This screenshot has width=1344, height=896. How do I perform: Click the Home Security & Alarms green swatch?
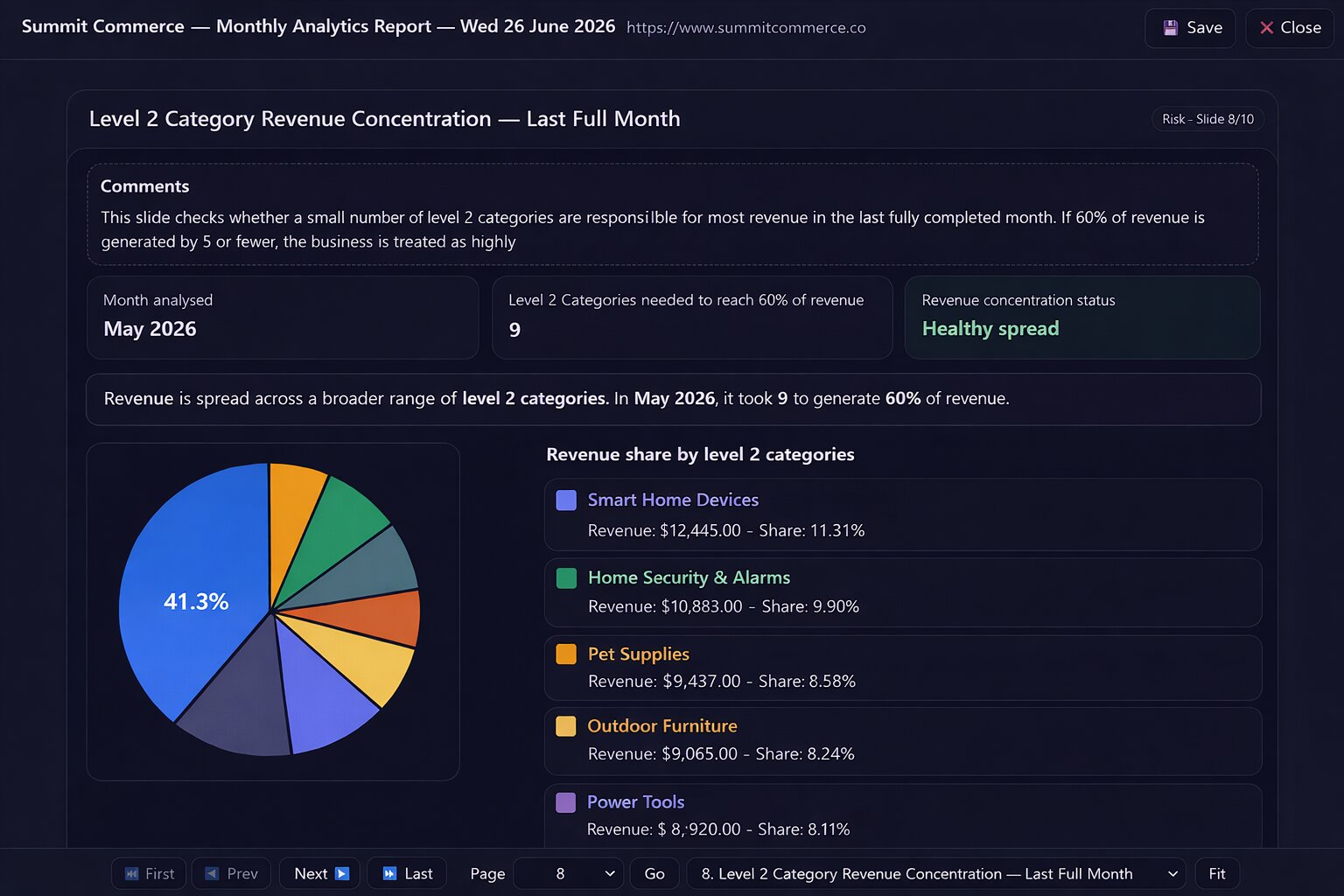pyautogui.click(x=566, y=578)
